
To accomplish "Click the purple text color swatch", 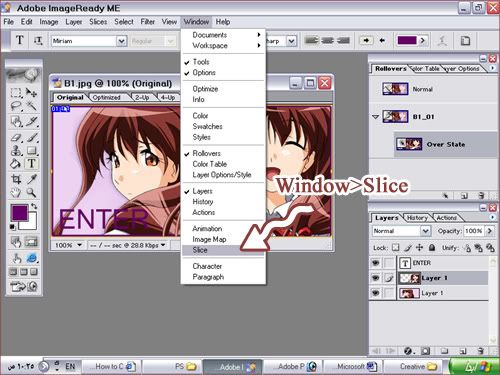I will point(407,41).
